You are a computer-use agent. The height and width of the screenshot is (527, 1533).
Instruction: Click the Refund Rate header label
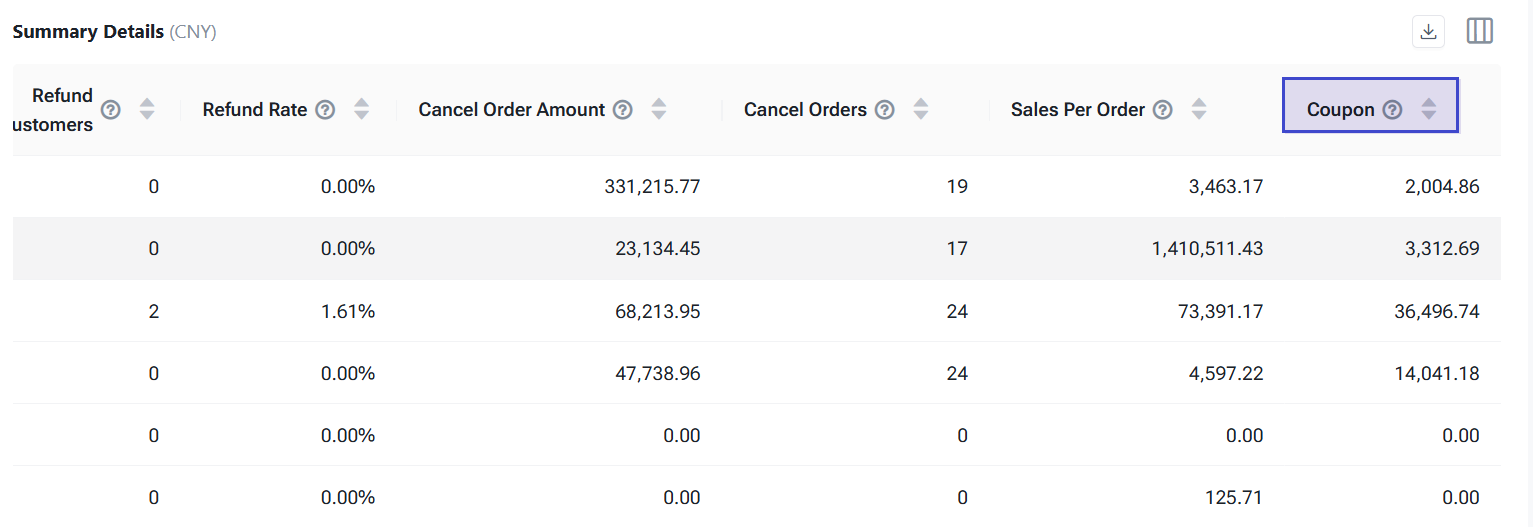pyautogui.click(x=255, y=110)
